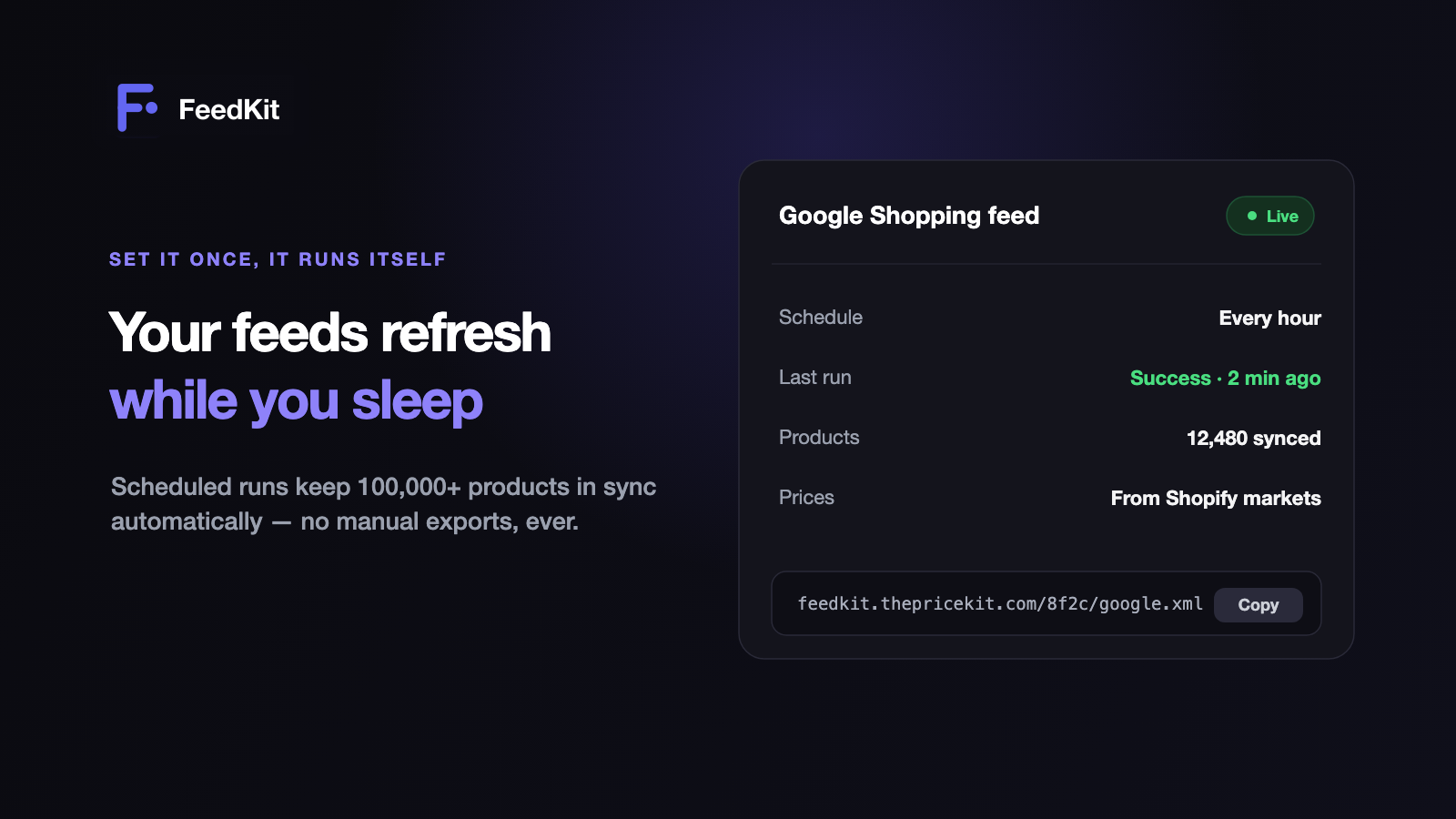Screen dimensions: 1456x819
Task: Click the while you sleep purple headline
Action: (x=296, y=401)
